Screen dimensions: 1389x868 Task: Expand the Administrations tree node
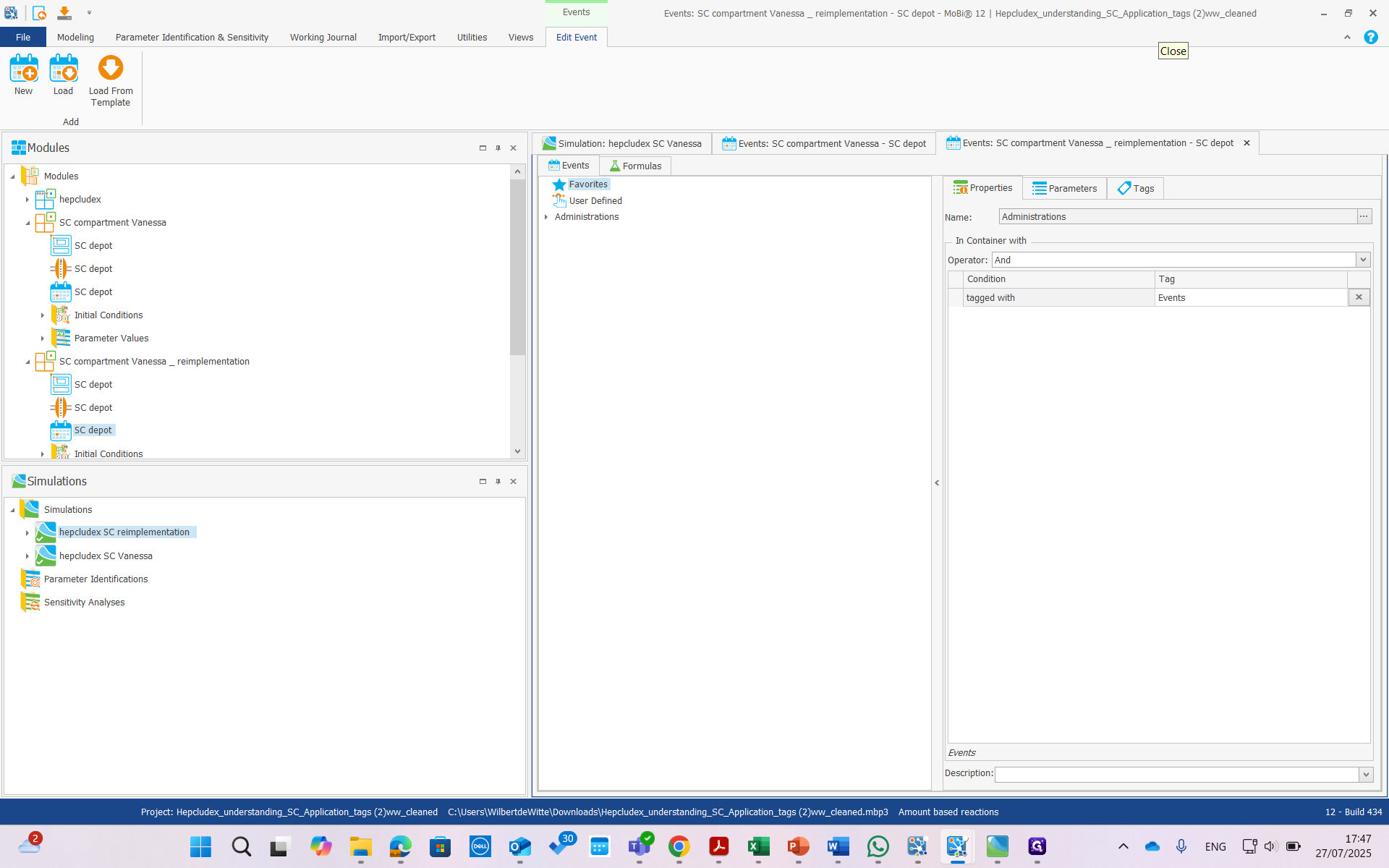click(x=546, y=217)
